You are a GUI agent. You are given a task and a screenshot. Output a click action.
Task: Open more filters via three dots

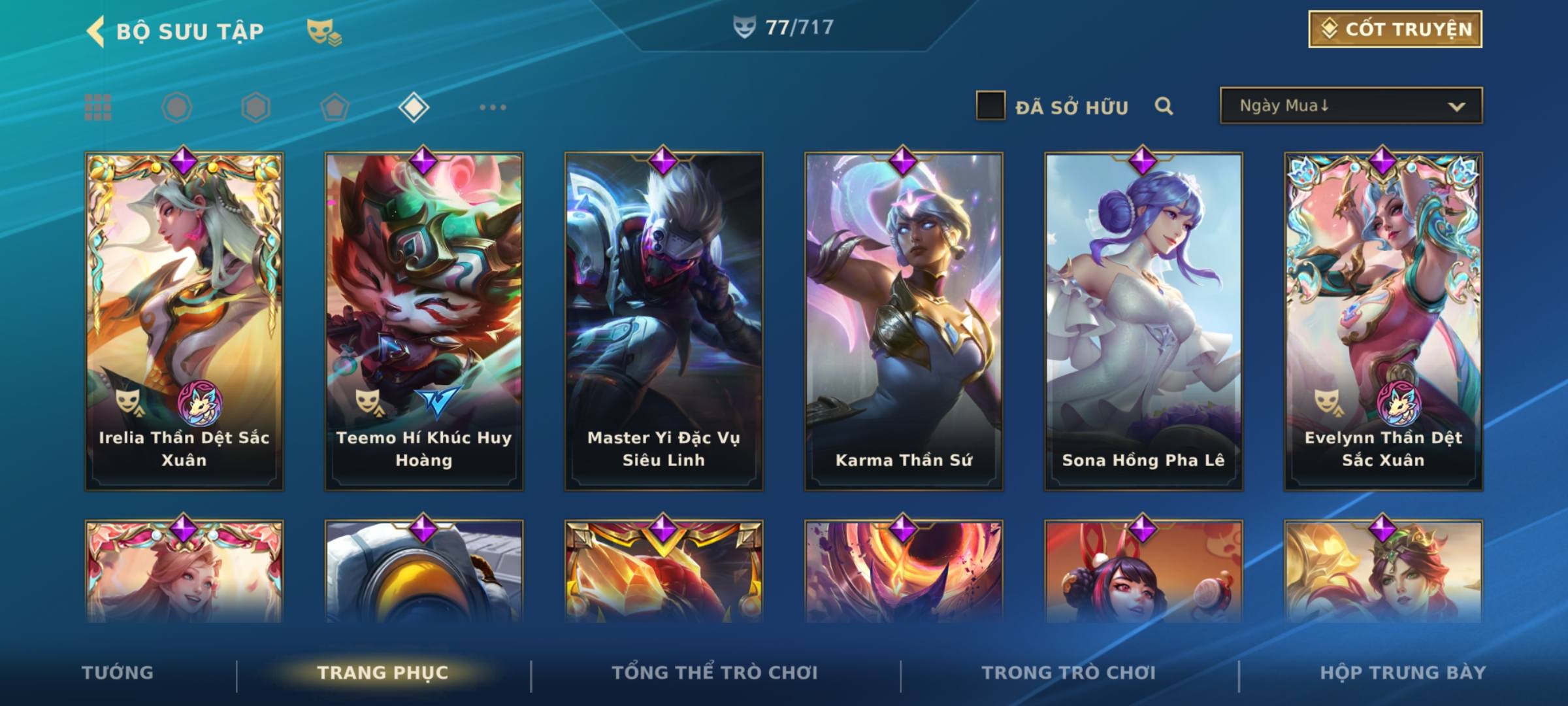(493, 107)
